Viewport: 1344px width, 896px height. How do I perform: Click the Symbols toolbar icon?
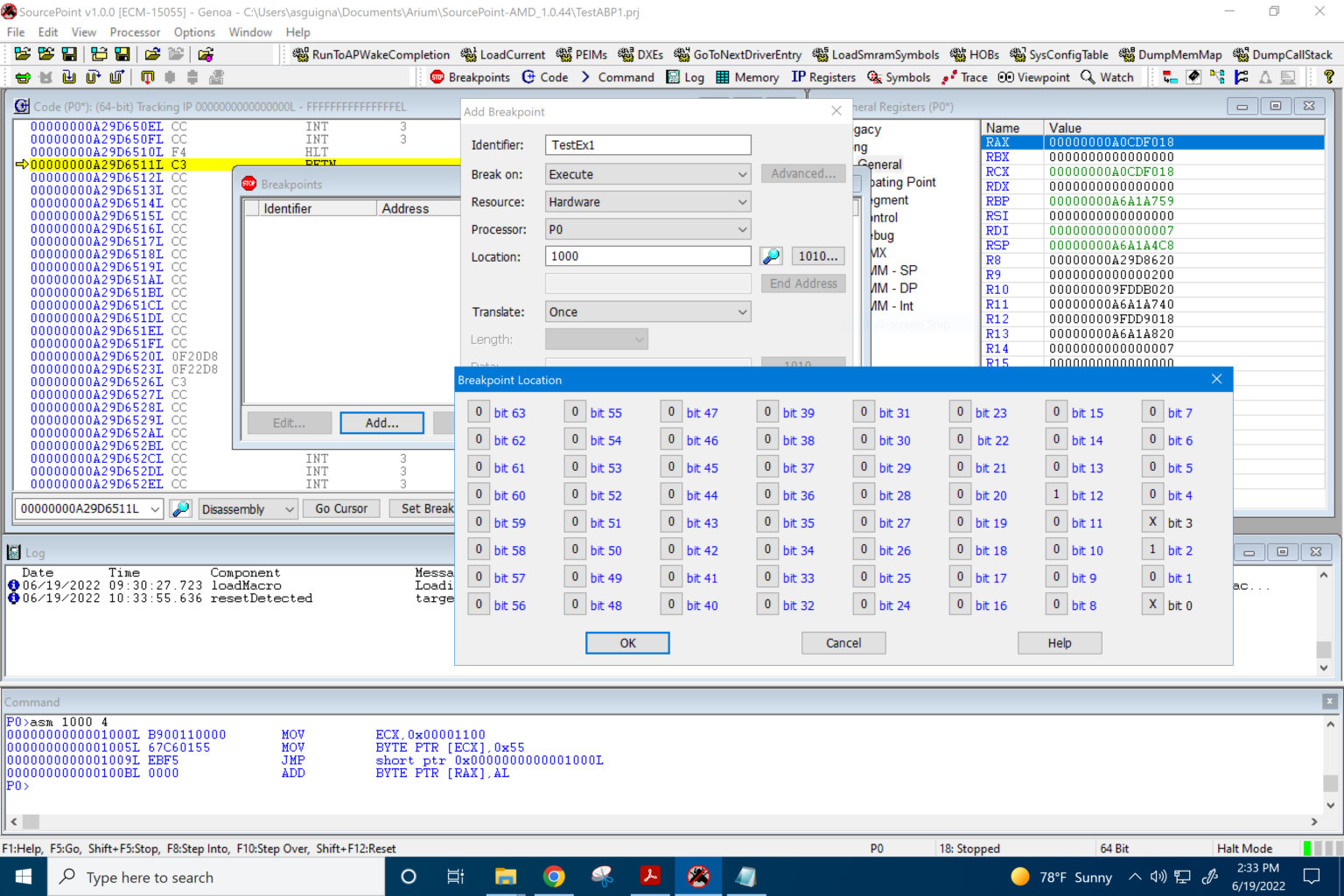(898, 77)
